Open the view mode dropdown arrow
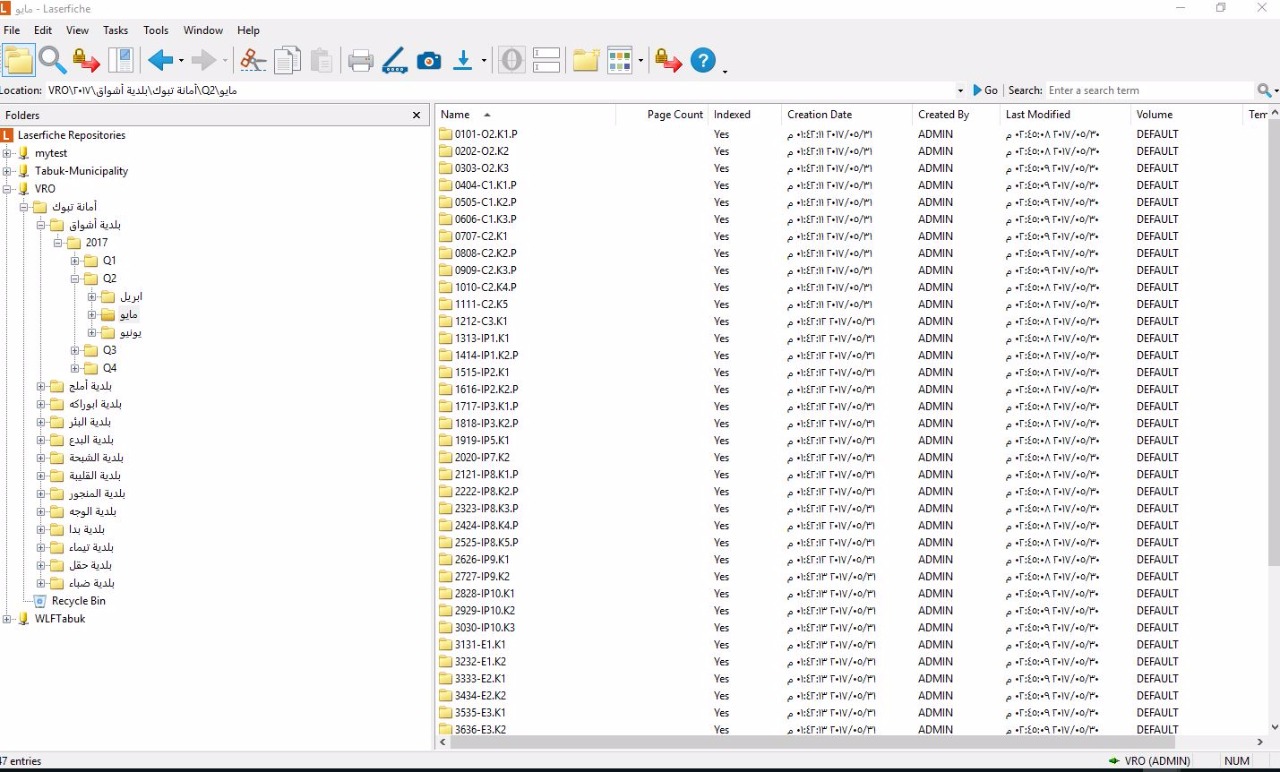Screen dimensions: 1280x772 (x=640, y=61)
